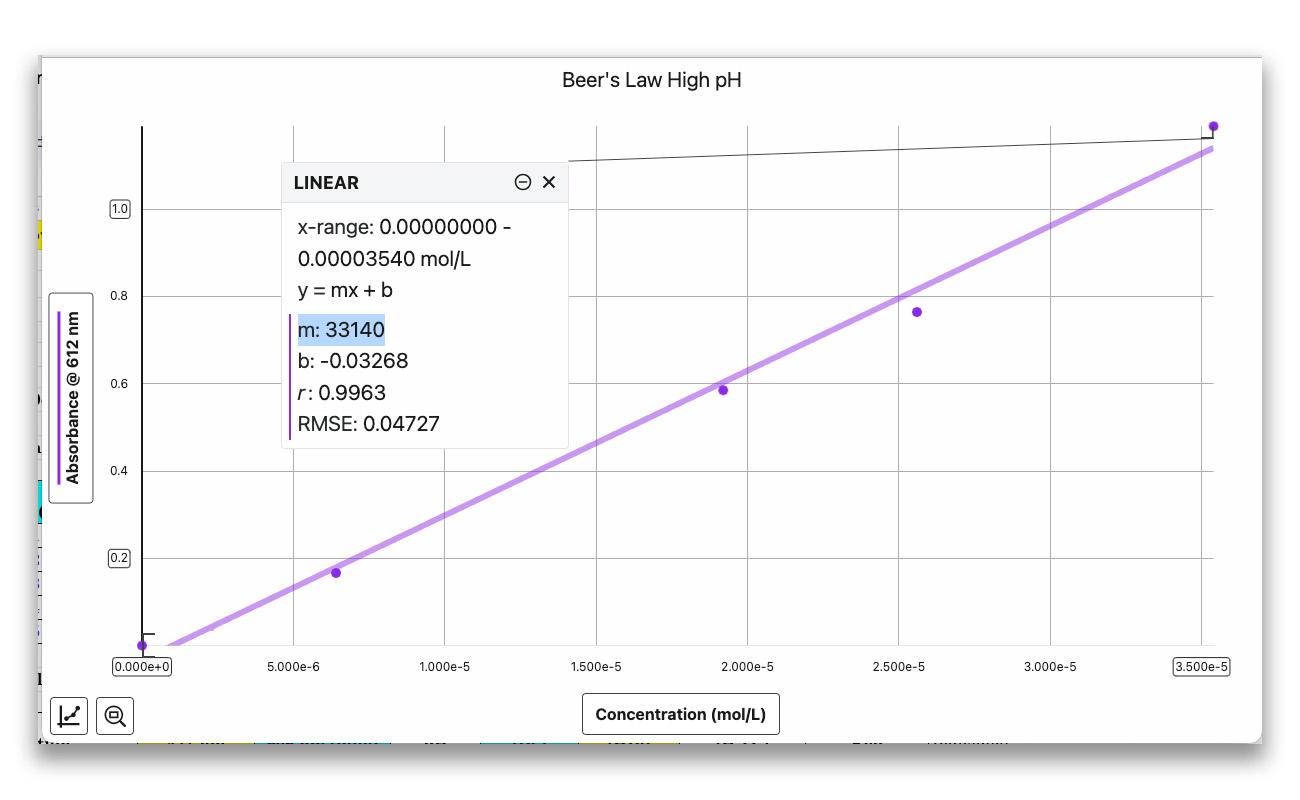This screenshot has height=800, width=1300.
Task: Select the data point near absorbance 0.76
Action: (917, 312)
